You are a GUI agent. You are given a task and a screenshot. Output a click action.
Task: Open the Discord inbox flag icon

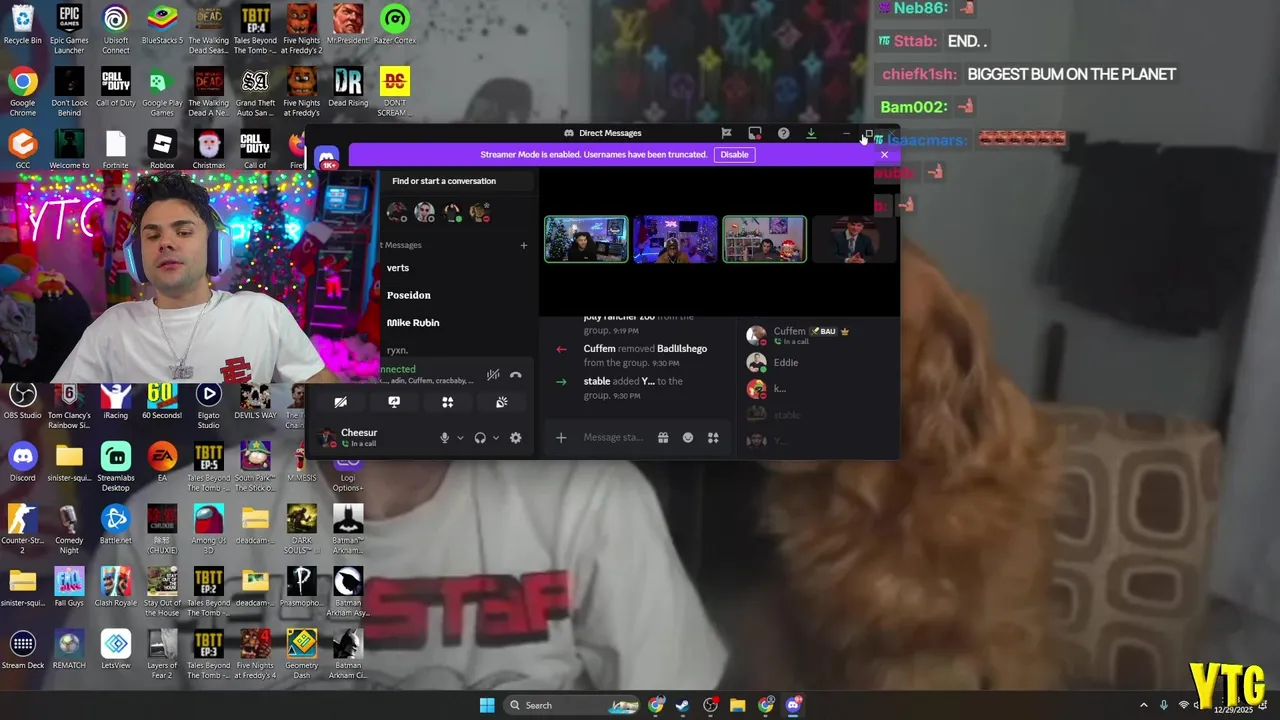coord(726,133)
